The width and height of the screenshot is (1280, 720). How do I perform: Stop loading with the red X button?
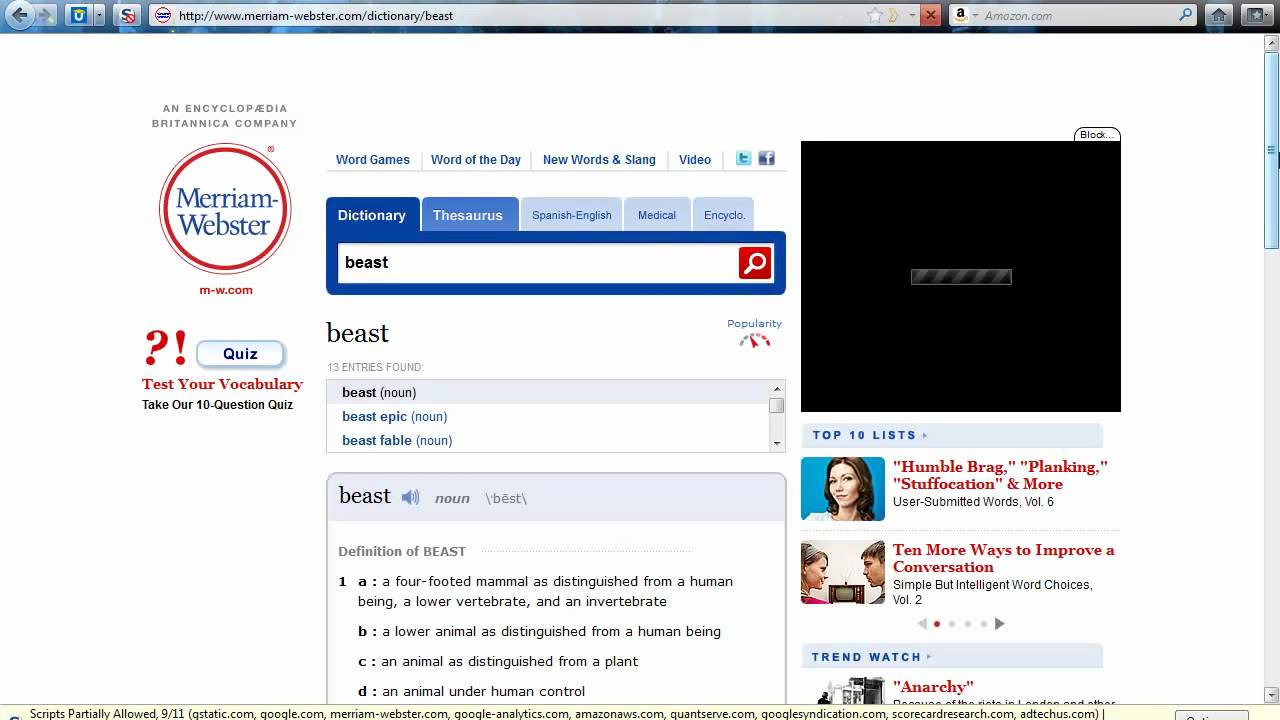point(930,15)
